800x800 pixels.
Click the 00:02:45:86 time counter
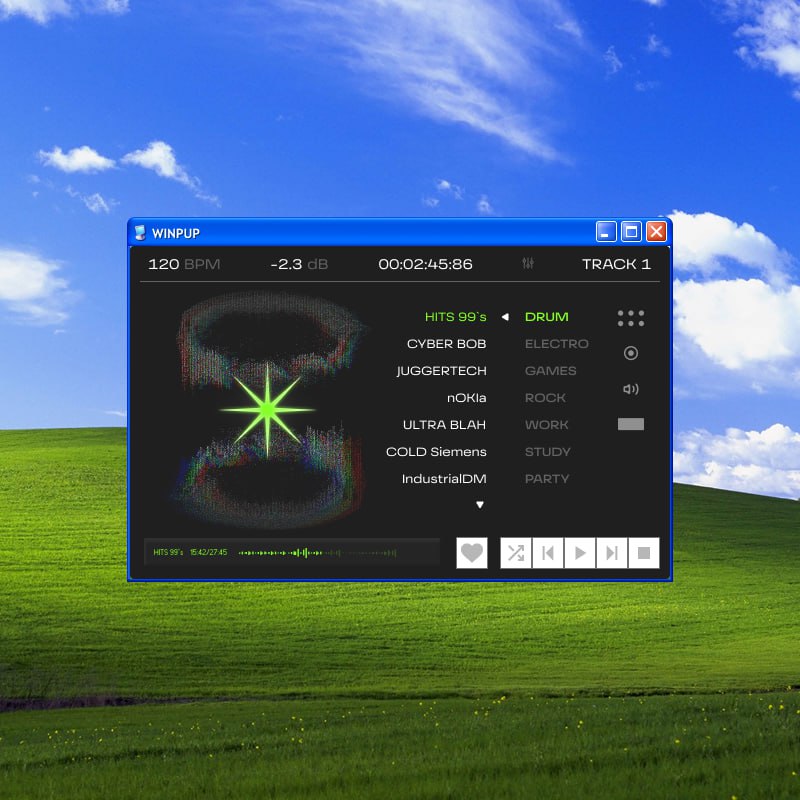pos(425,264)
